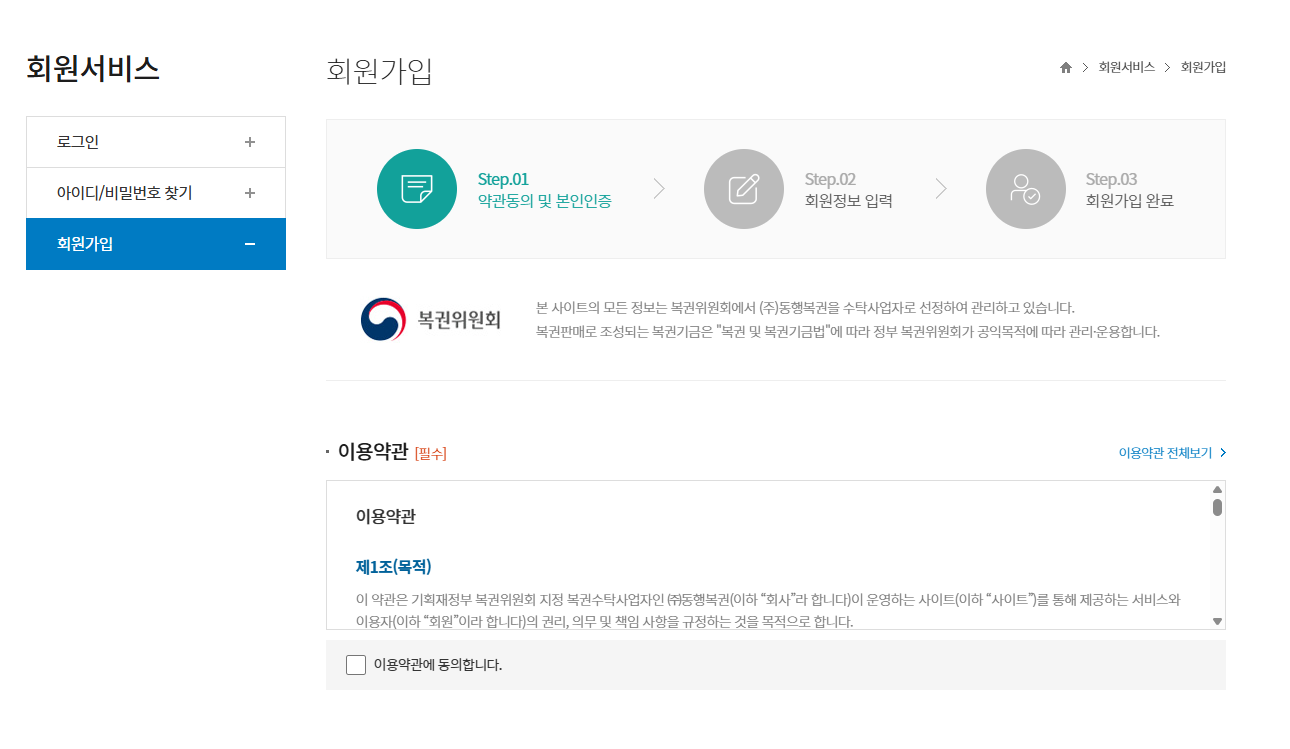Click the terms scrollbar up arrow
Image resolution: width=1290 pixels, height=749 pixels.
[x=1217, y=490]
